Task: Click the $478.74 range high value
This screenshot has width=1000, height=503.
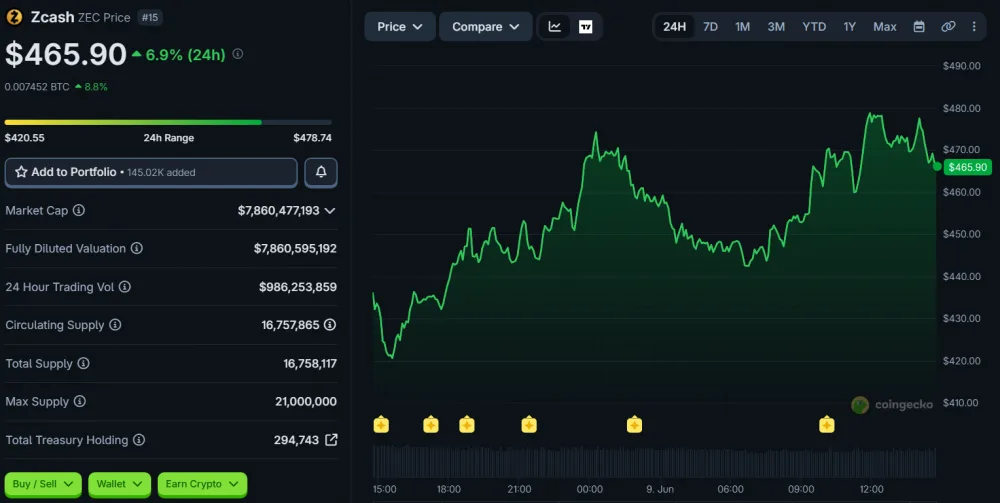Action: 312,138
